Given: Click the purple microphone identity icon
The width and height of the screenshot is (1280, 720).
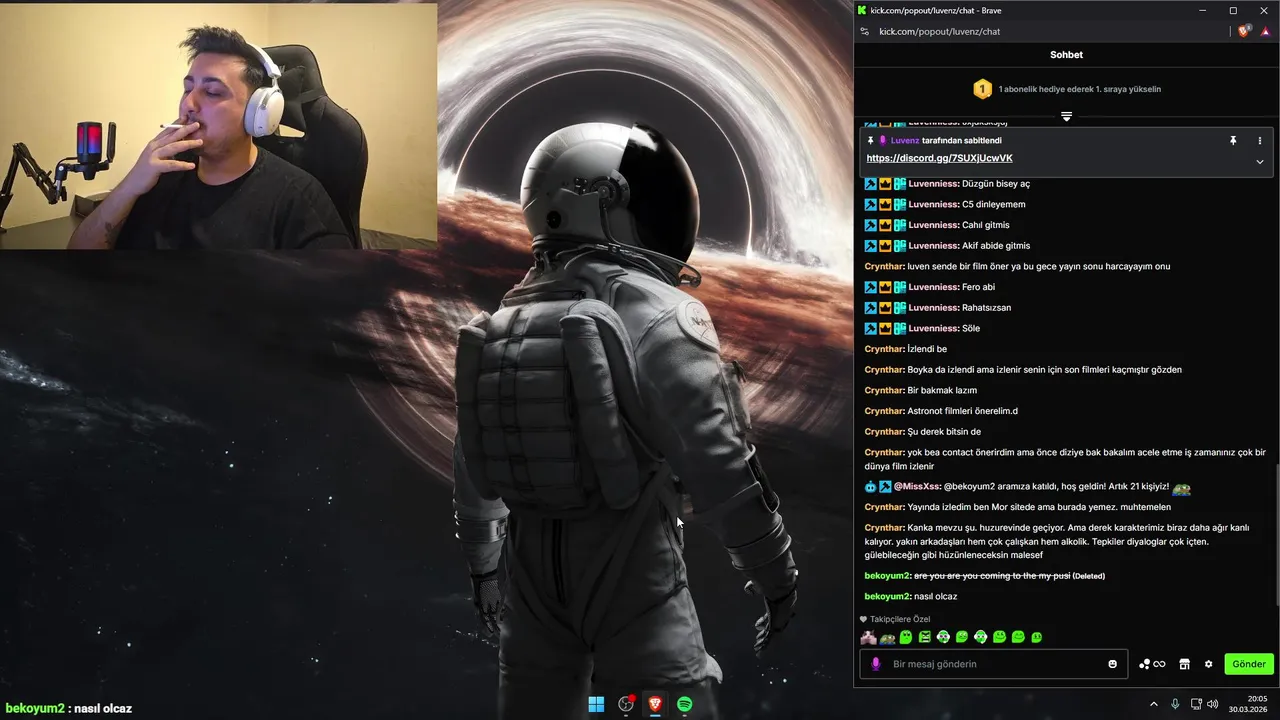Looking at the screenshot, I should pyautogui.click(x=876, y=664).
